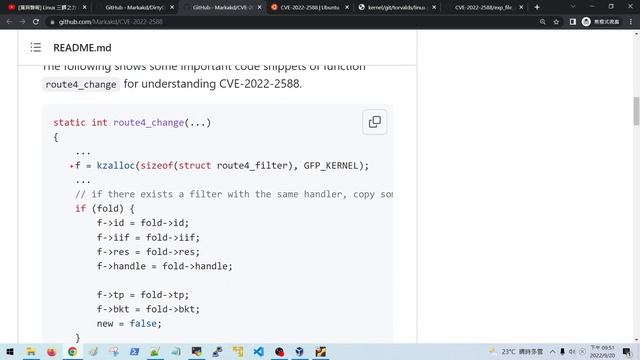Bookmark this page with star

pos(556,22)
